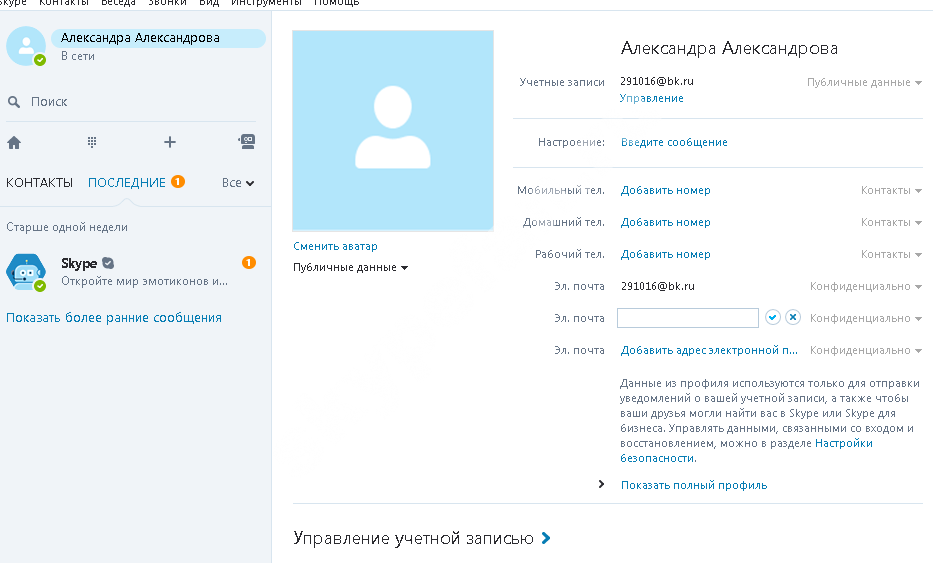Open the 'Все' filter dropdown
Viewport: 933px width, 563px height.
pos(238,183)
